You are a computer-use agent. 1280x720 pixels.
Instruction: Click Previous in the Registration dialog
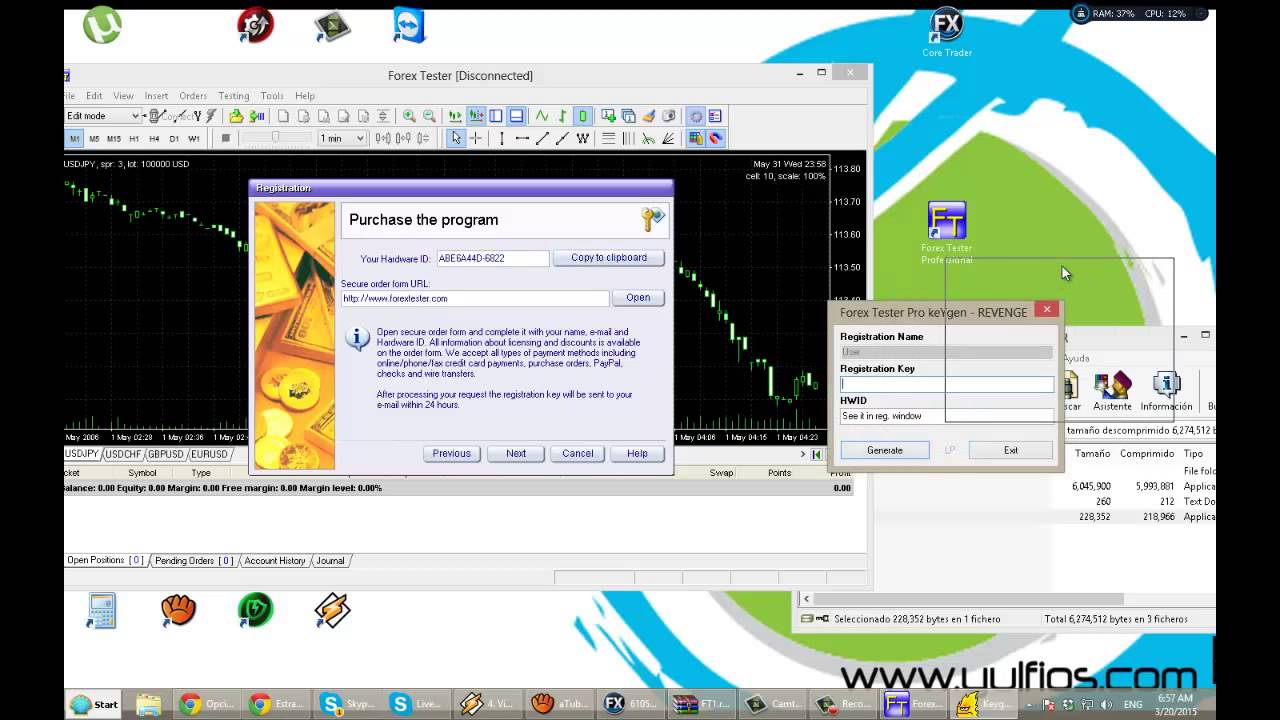pos(451,454)
